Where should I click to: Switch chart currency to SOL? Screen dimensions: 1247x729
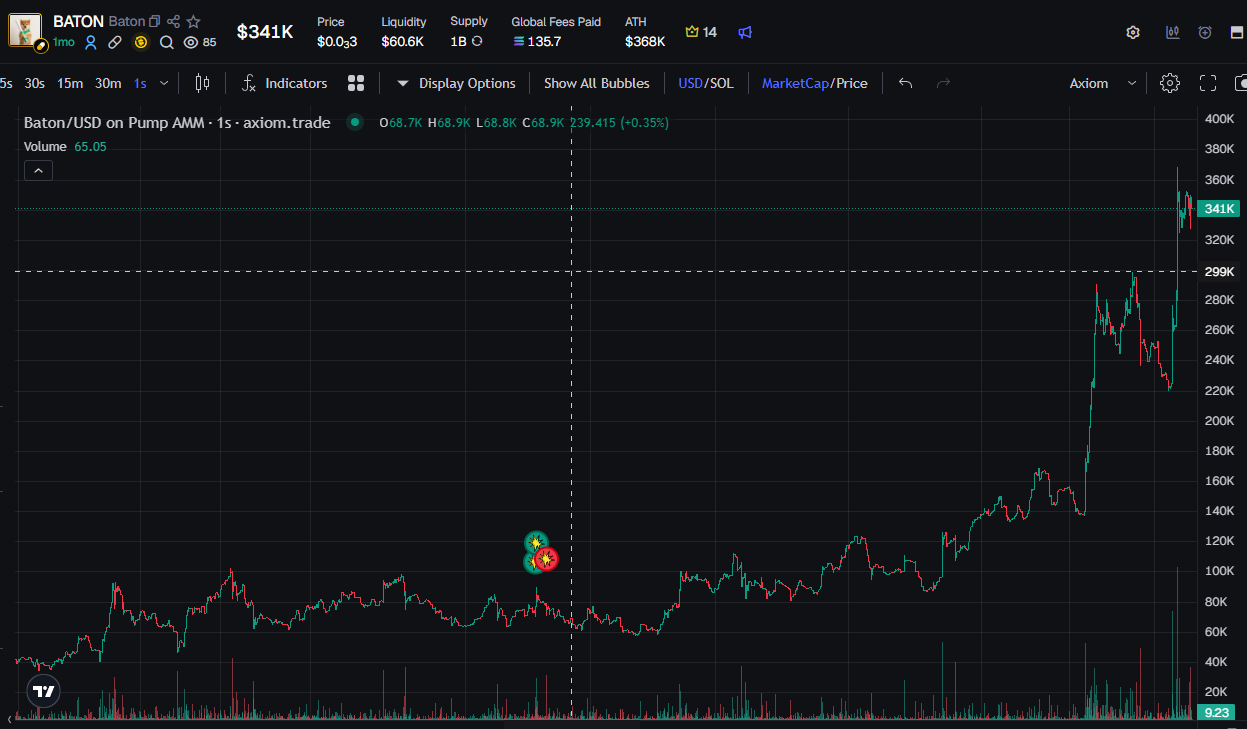click(721, 83)
